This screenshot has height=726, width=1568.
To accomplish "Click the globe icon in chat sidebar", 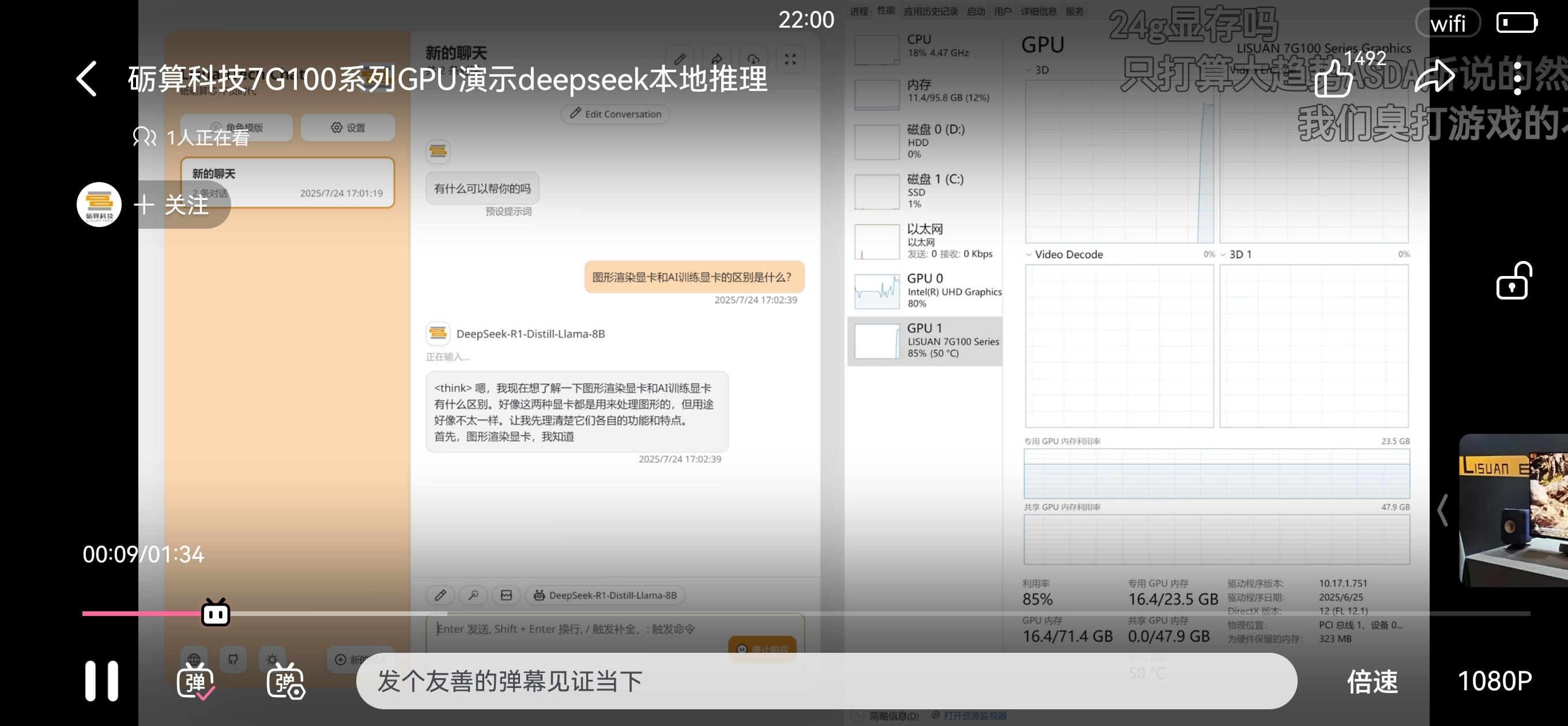I will (194, 659).
